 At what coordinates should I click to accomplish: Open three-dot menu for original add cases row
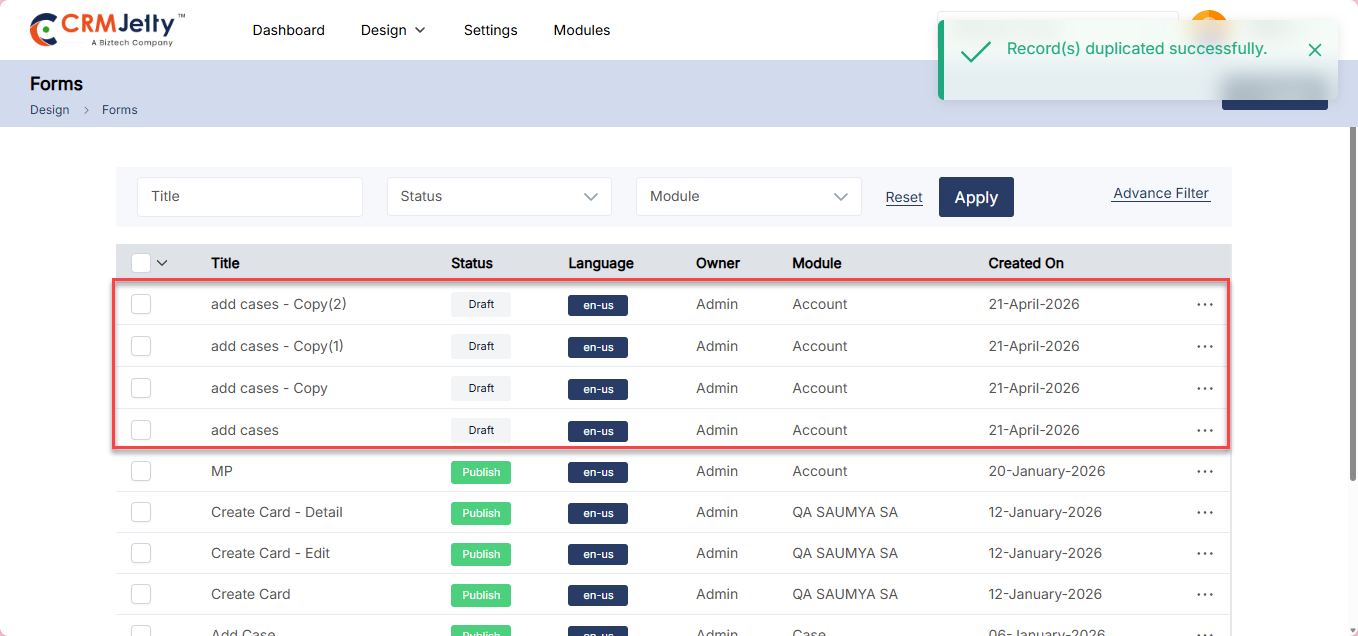[x=1204, y=430]
